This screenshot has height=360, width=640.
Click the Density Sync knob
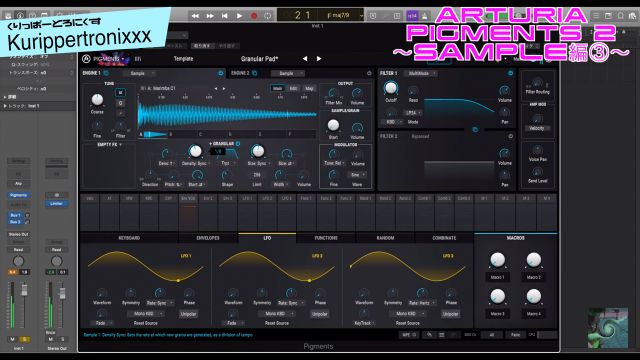196,151
